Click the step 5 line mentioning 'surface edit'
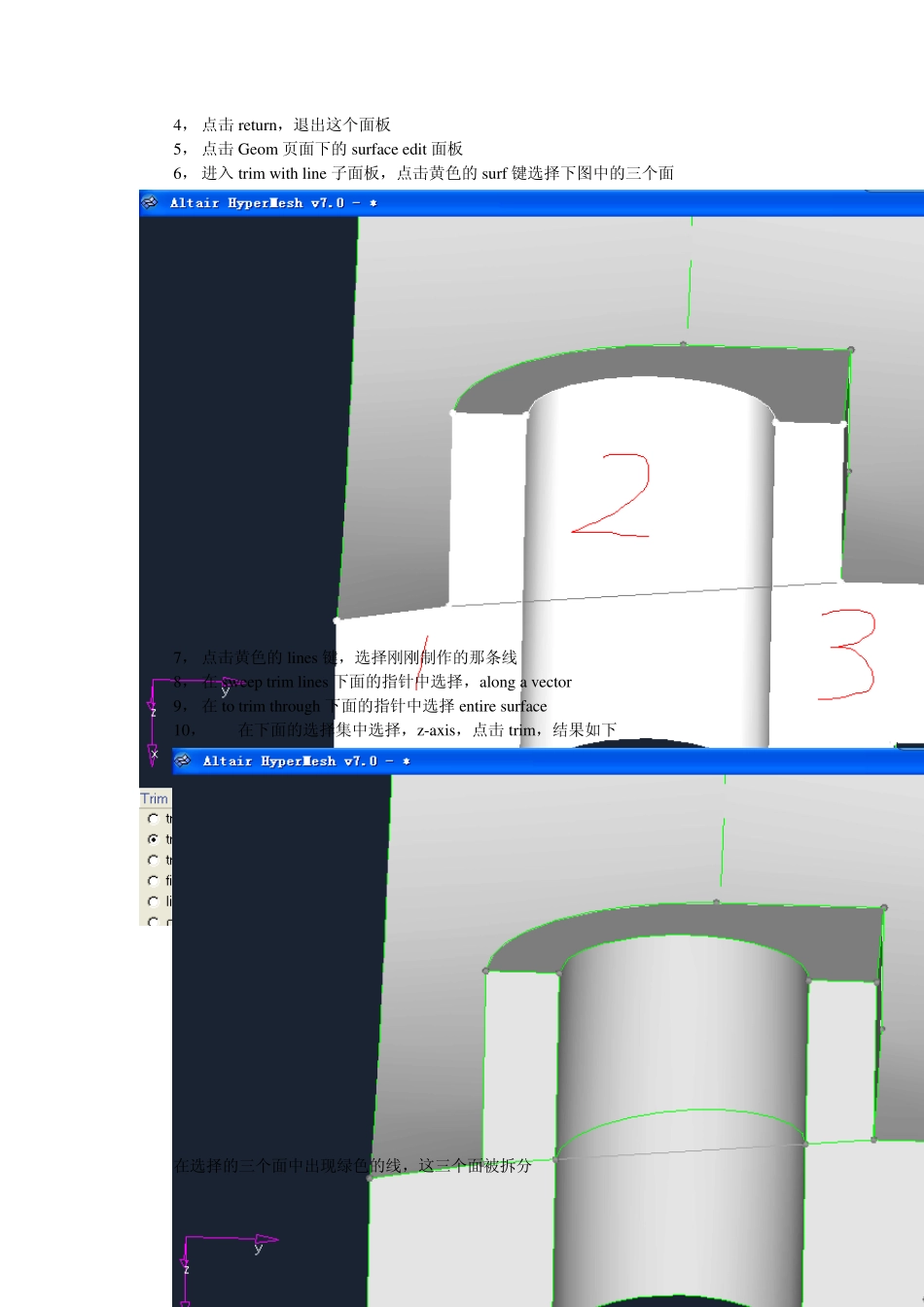 (x=318, y=149)
